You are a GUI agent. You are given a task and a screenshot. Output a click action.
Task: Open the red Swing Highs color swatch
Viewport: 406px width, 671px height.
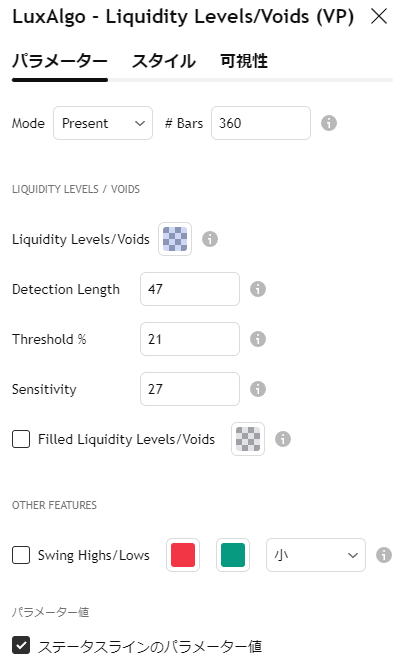click(x=183, y=555)
